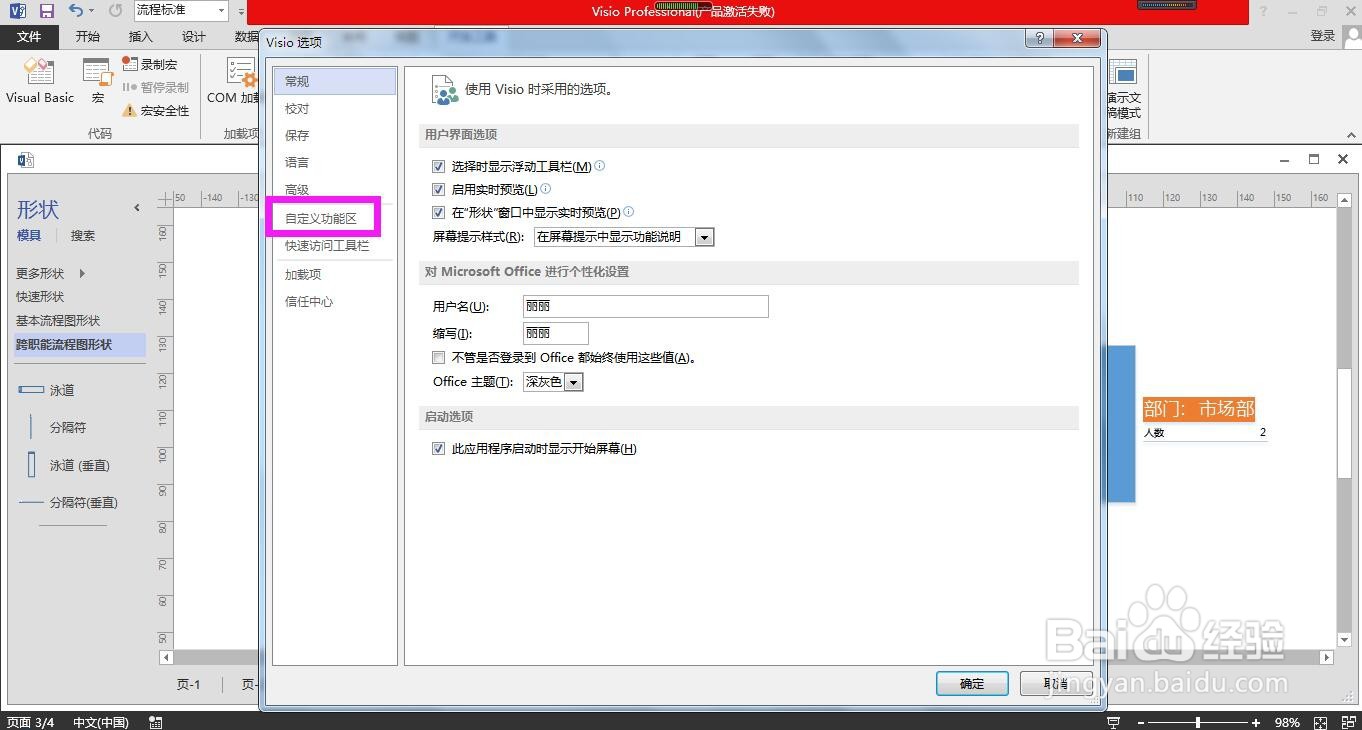Toggle 启用实时预览 checkbox
1362x730 pixels.
[x=438, y=189]
